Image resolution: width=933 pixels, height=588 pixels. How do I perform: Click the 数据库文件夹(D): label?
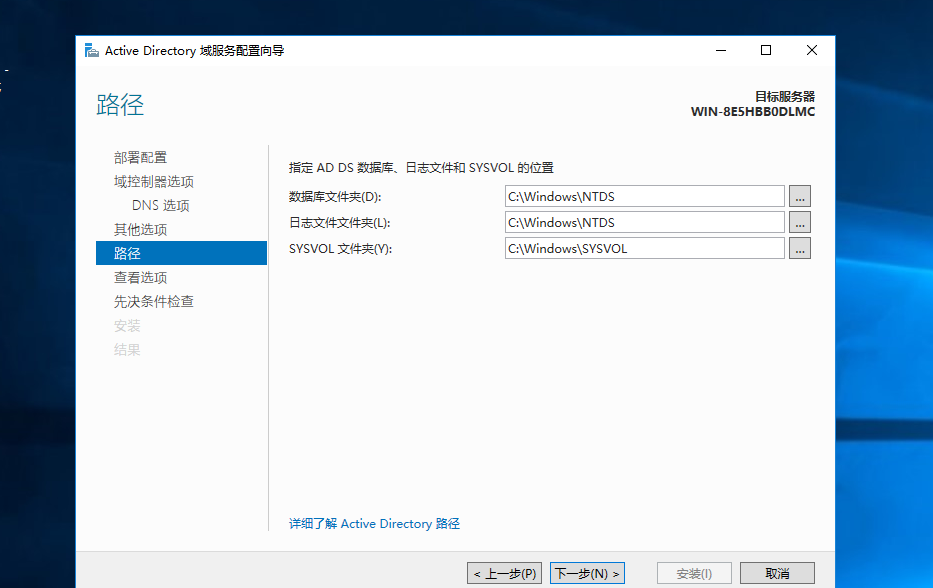tap(335, 197)
